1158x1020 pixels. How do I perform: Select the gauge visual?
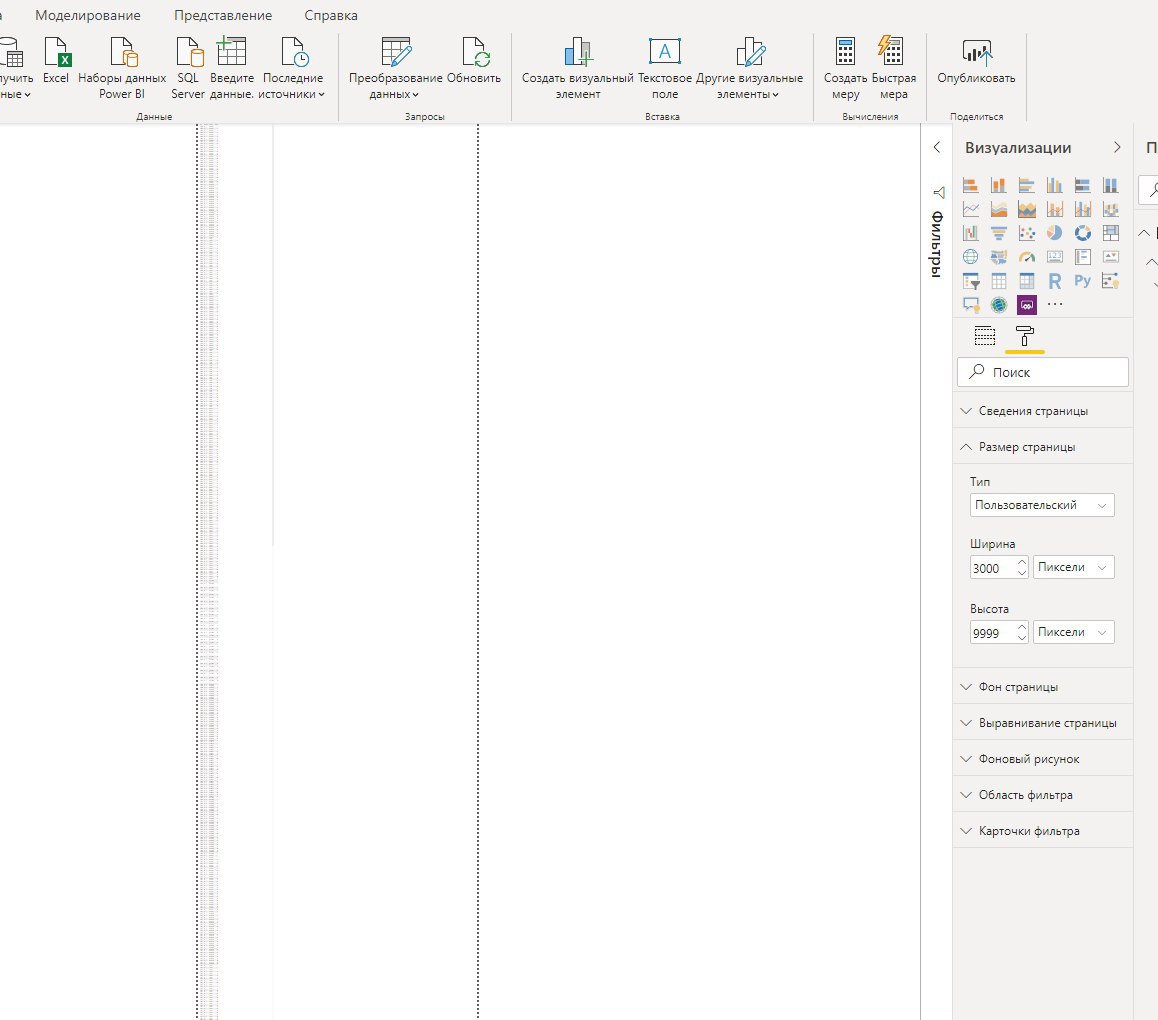[1027, 256]
